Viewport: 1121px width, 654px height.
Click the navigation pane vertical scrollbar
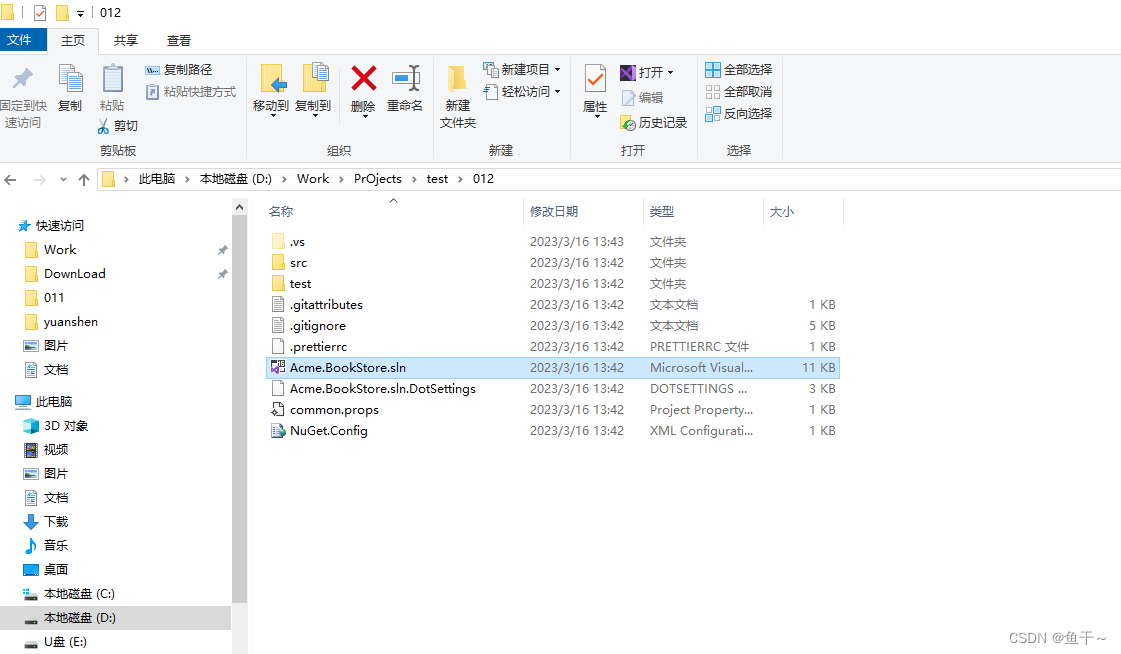(239, 400)
